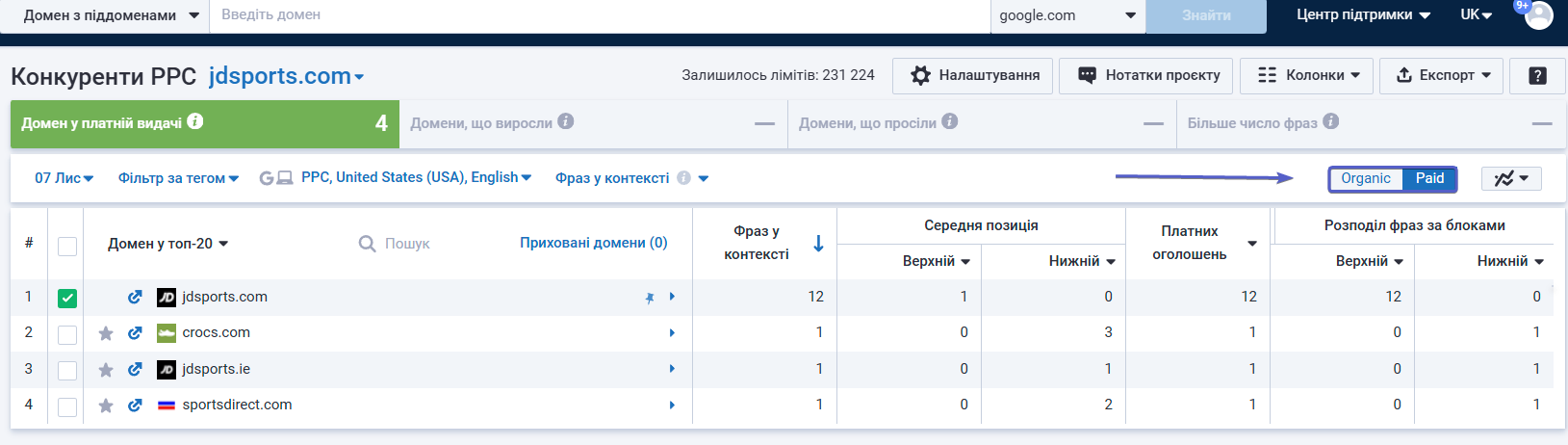Open the Платних оголошень column dropdown
Viewport: 1568px width, 445px height.
click(x=1252, y=244)
